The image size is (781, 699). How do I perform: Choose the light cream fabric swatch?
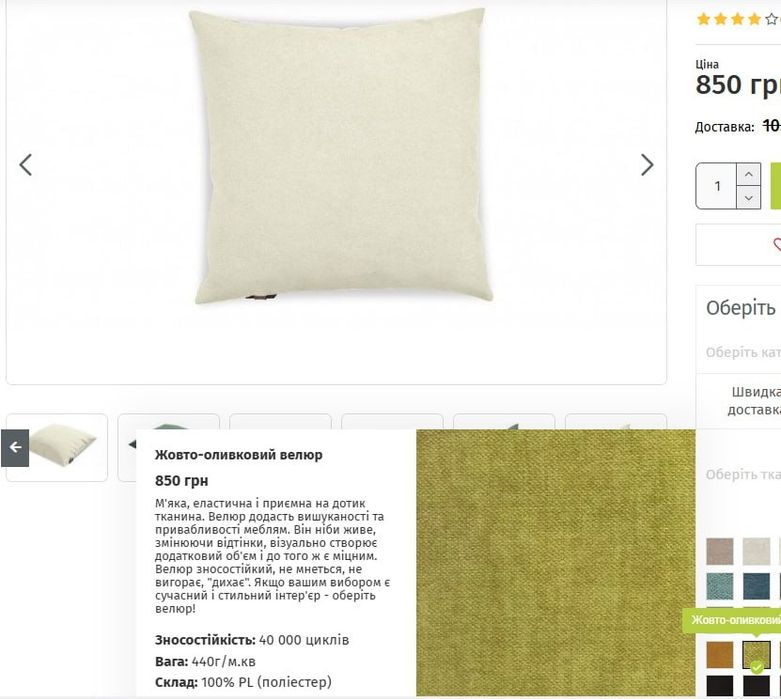[756, 551]
